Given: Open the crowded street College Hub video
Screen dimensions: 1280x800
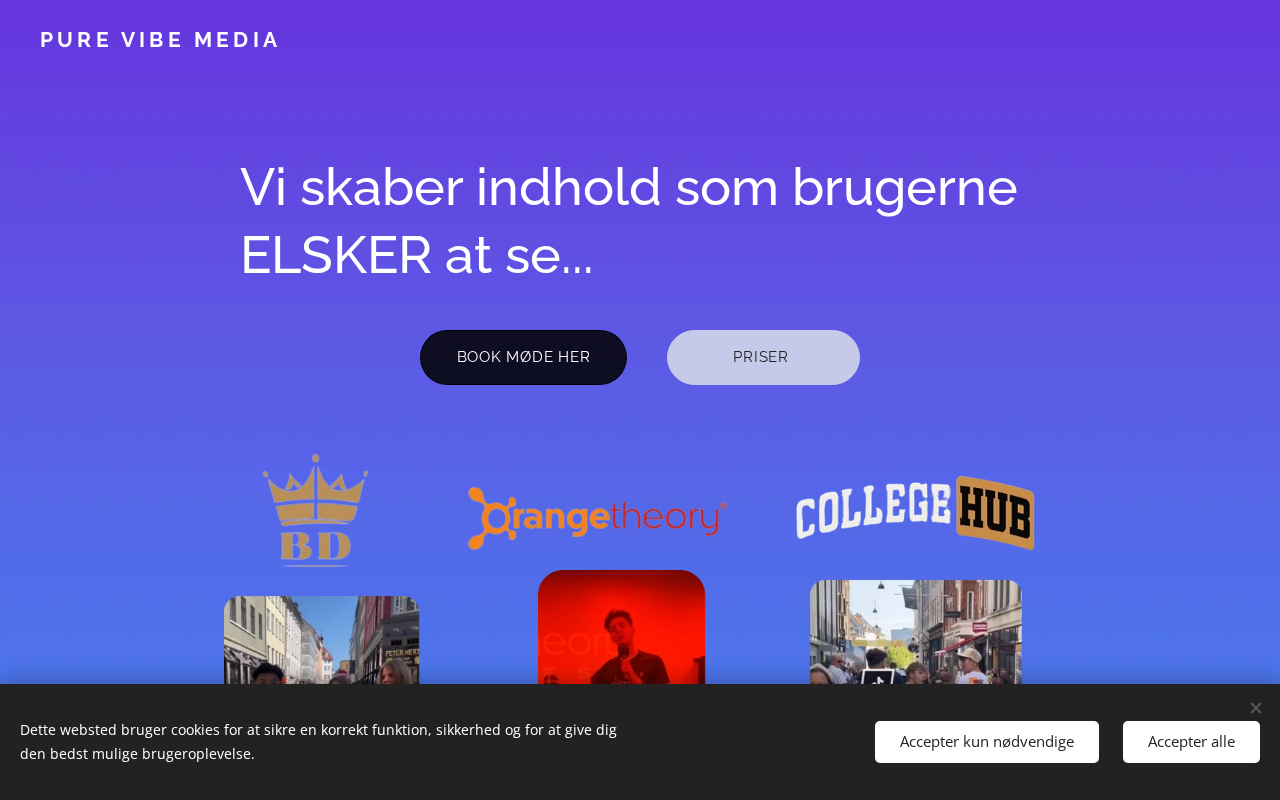Looking at the screenshot, I should [x=915, y=632].
